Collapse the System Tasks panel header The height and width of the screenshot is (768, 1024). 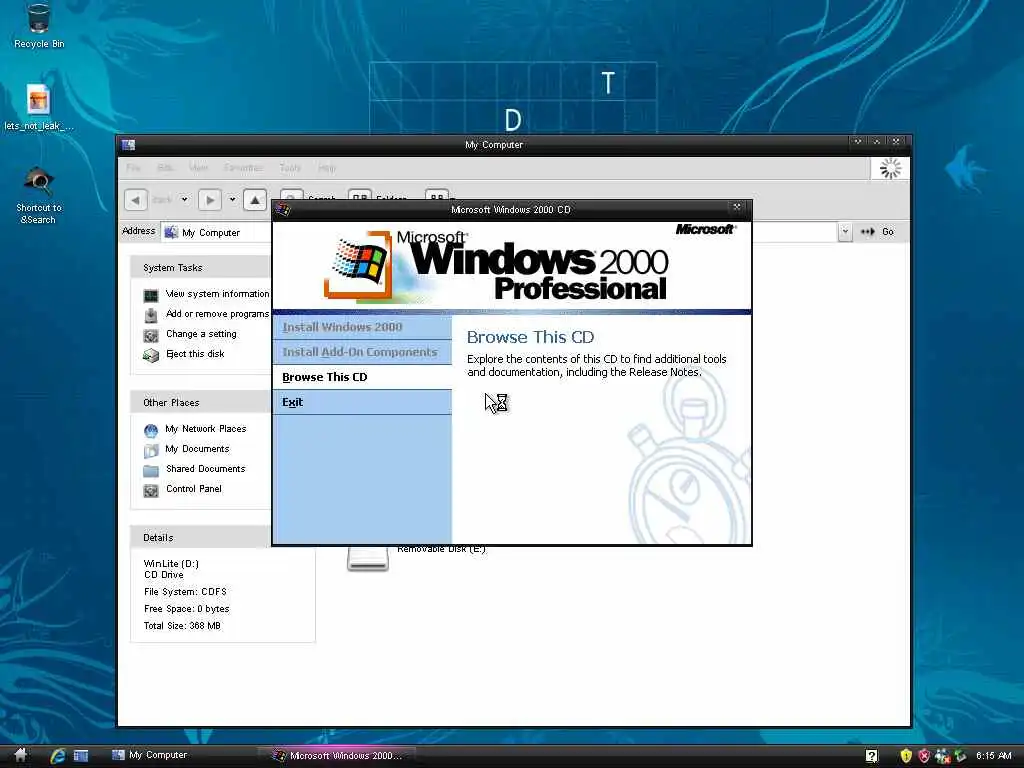200,268
